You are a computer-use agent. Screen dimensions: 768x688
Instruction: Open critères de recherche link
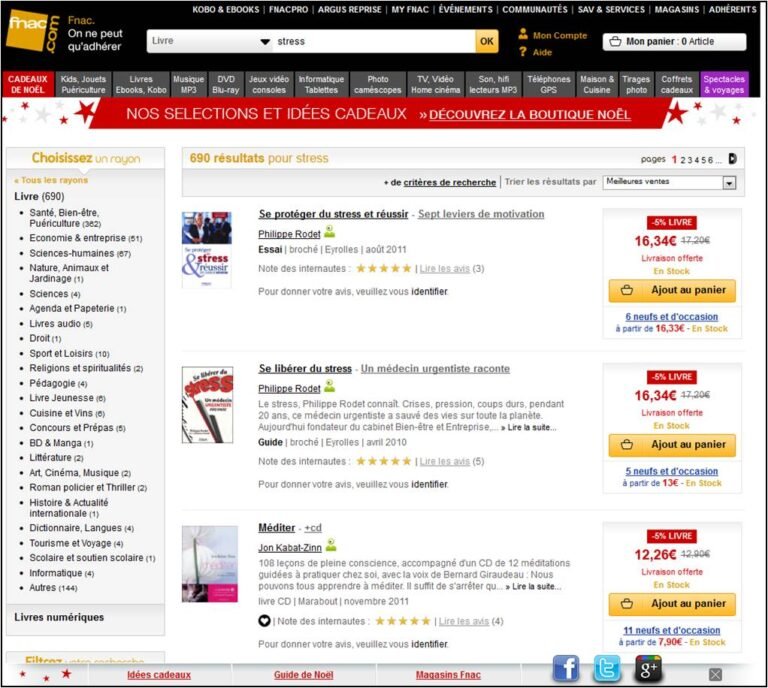click(x=449, y=182)
